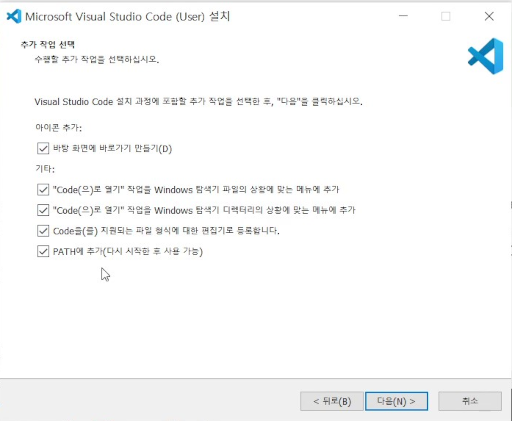512x421 pixels.
Task: Toggle the register Code as file editor checkbox
Action: click(43, 231)
